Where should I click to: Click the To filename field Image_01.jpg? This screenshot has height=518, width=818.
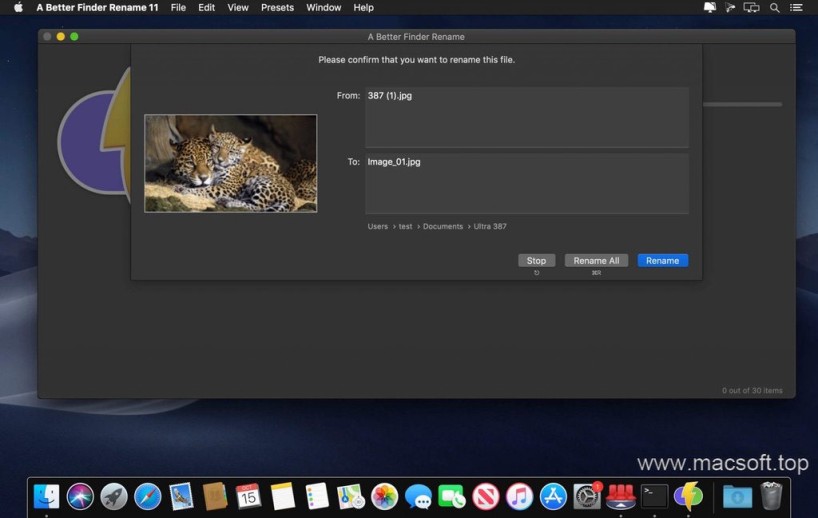526,183
